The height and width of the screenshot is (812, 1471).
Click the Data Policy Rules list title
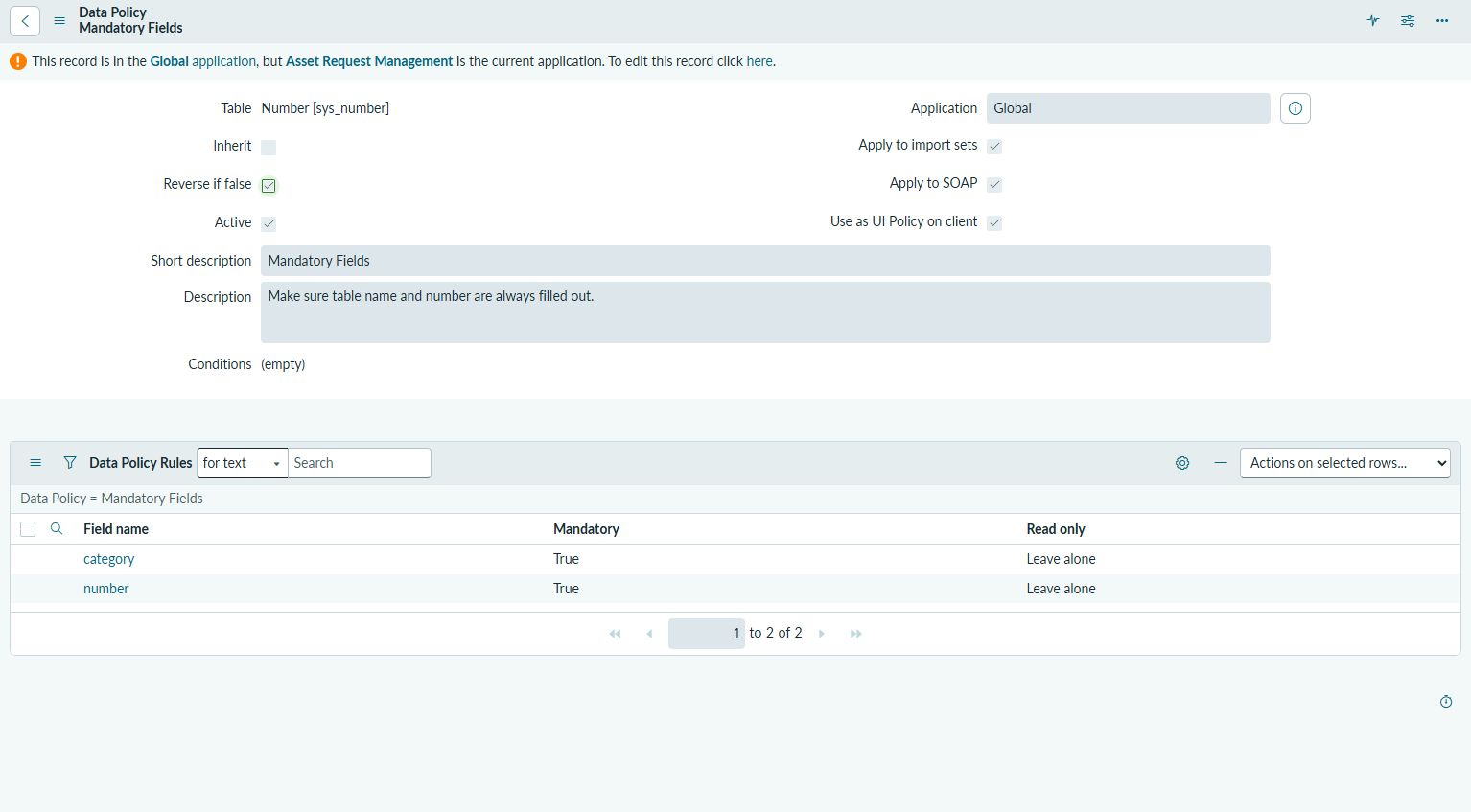pyautogui.click(x=141, y=463)
